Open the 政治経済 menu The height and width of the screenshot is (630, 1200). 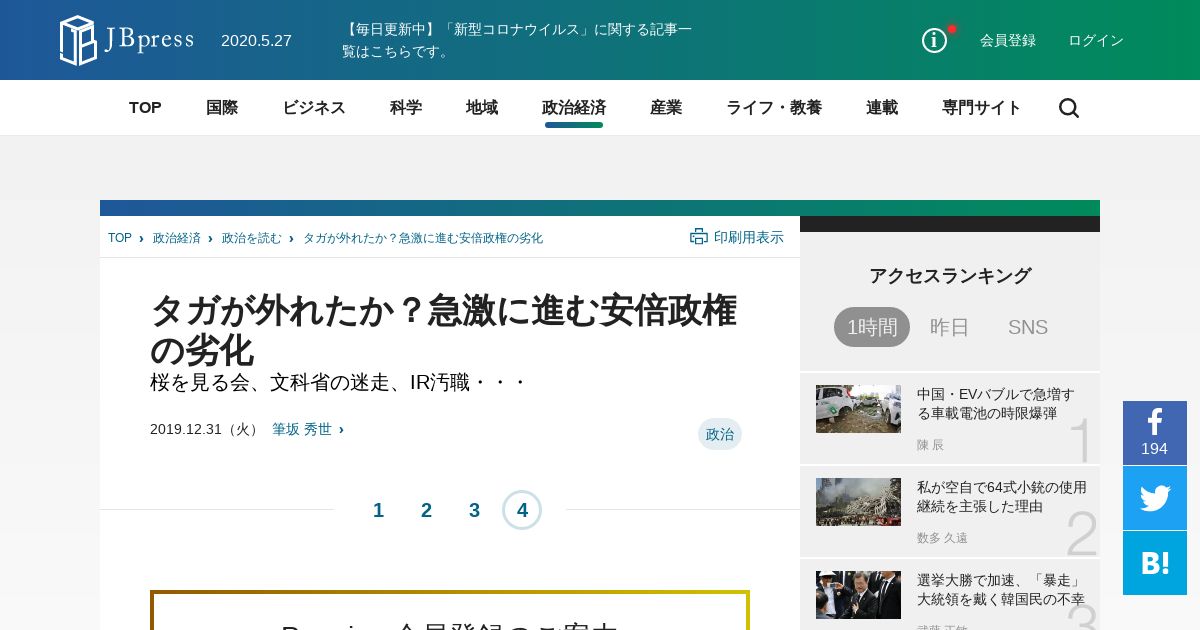click(x=574, y=108)
